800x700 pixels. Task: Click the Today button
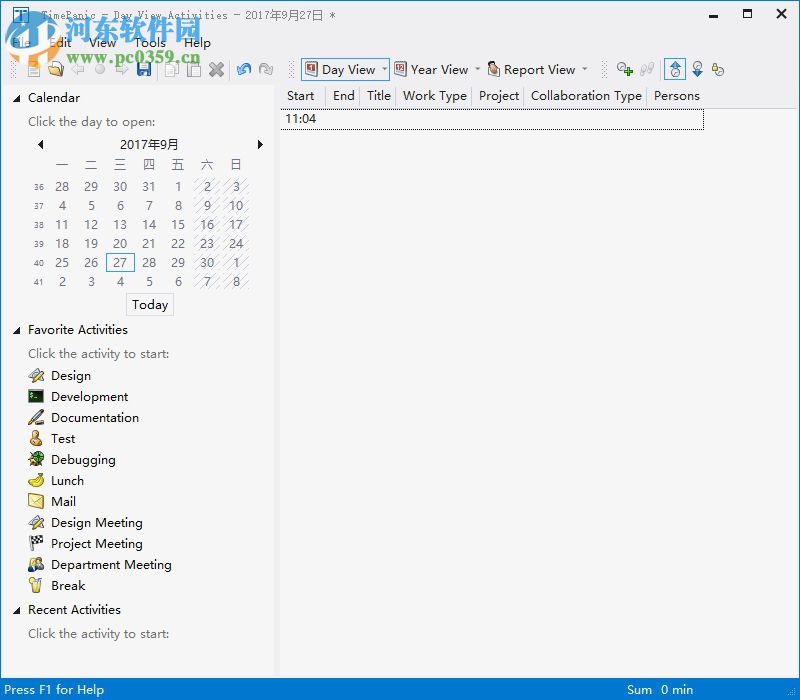[149, 304]
